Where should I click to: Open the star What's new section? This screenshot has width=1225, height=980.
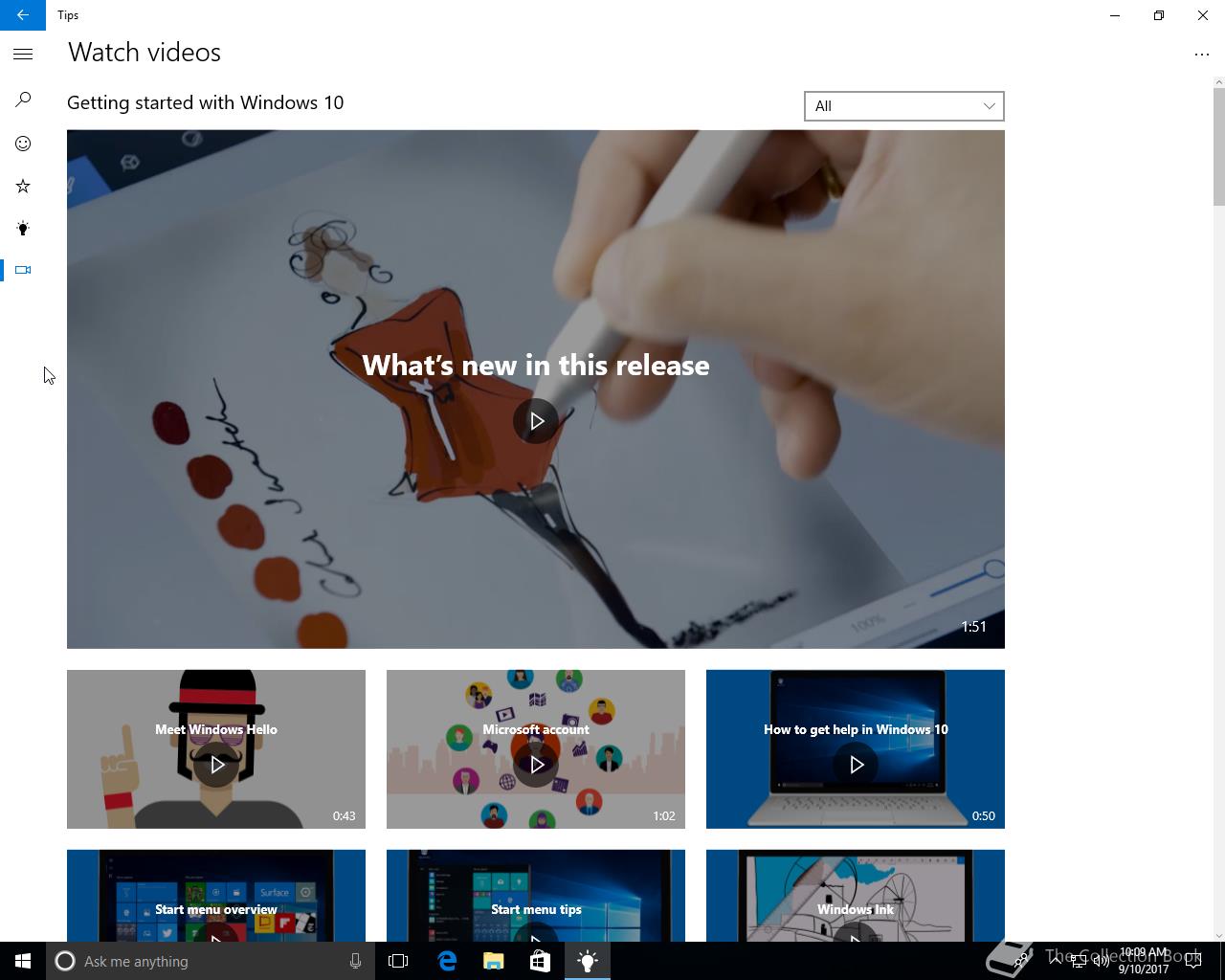23,186
